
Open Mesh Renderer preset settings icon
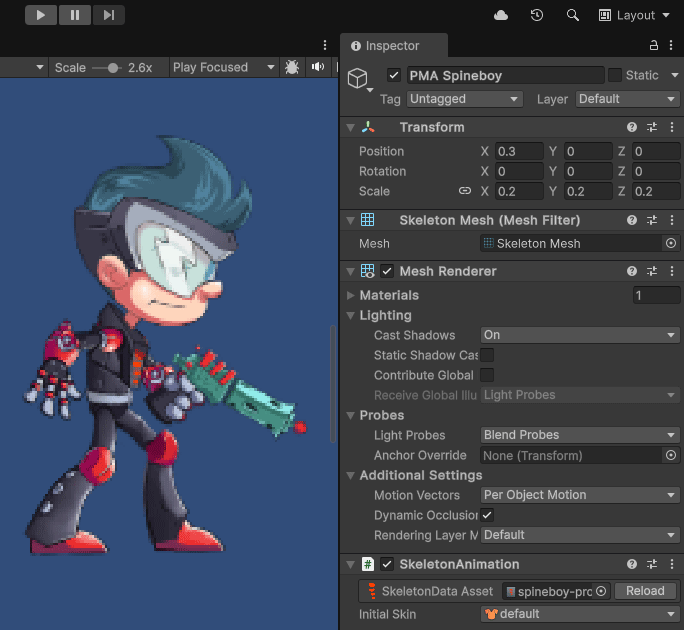pos(652,271)
